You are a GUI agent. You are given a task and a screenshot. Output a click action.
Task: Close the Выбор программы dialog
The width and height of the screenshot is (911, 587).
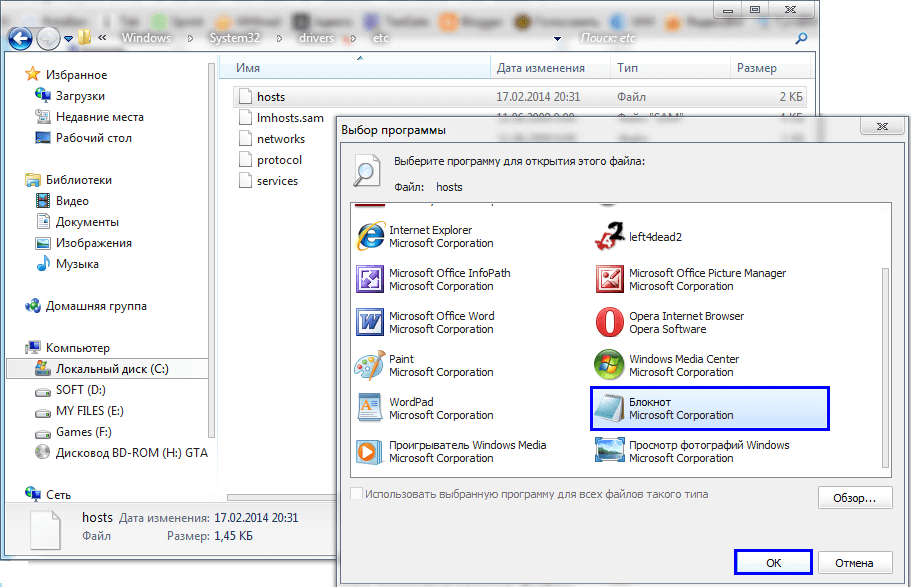coord(882,126)
